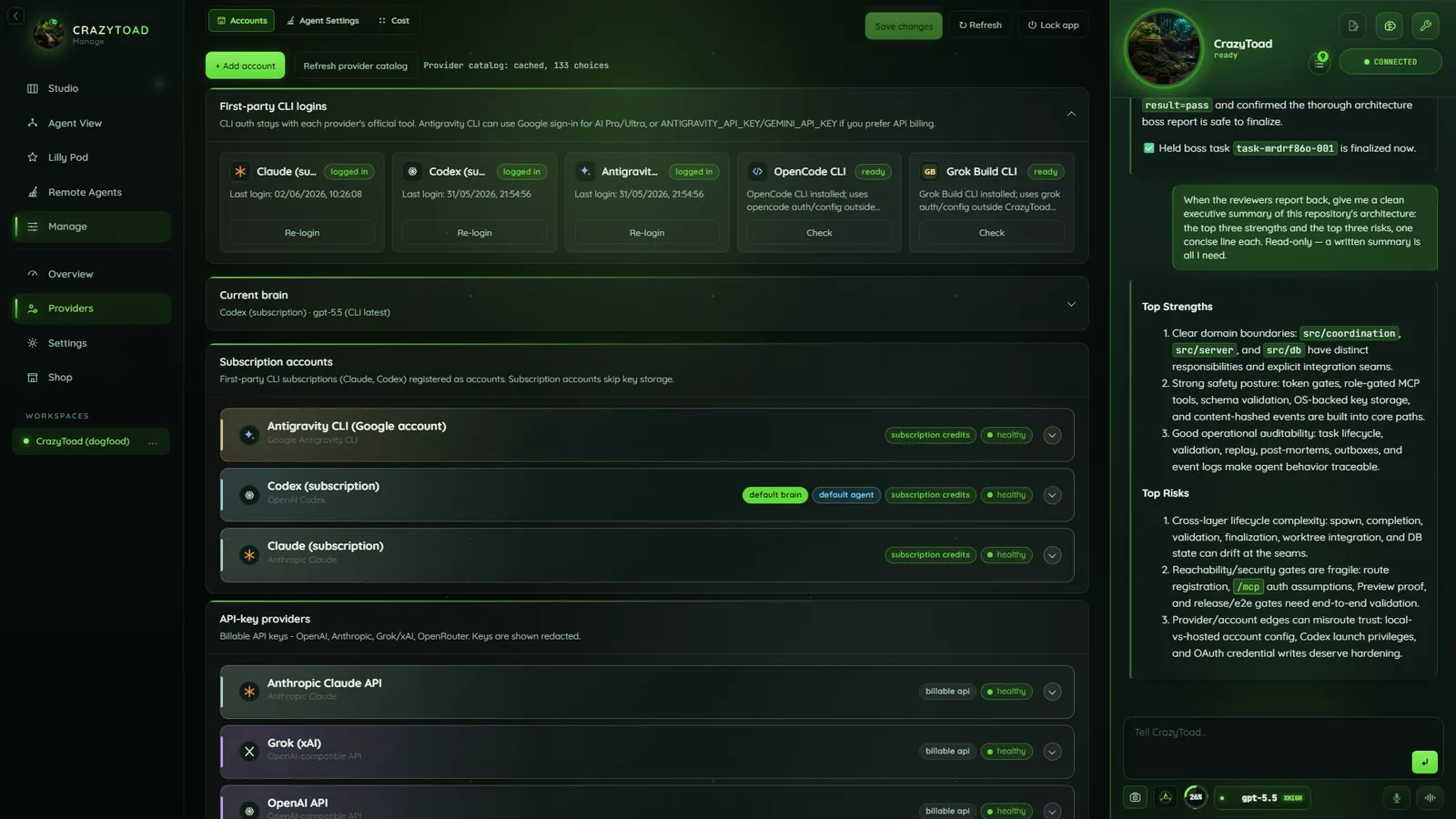
Task: Click the Refresh button
Action: click(980, 25)
